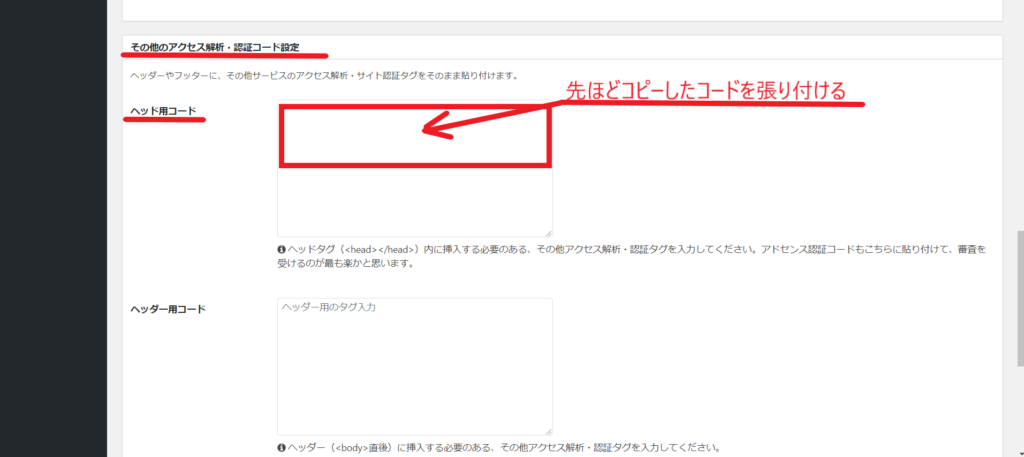
Task: Click resize handle of ヘッド用コード textarea
Action: pyautogui.click(x=549, y=233)
